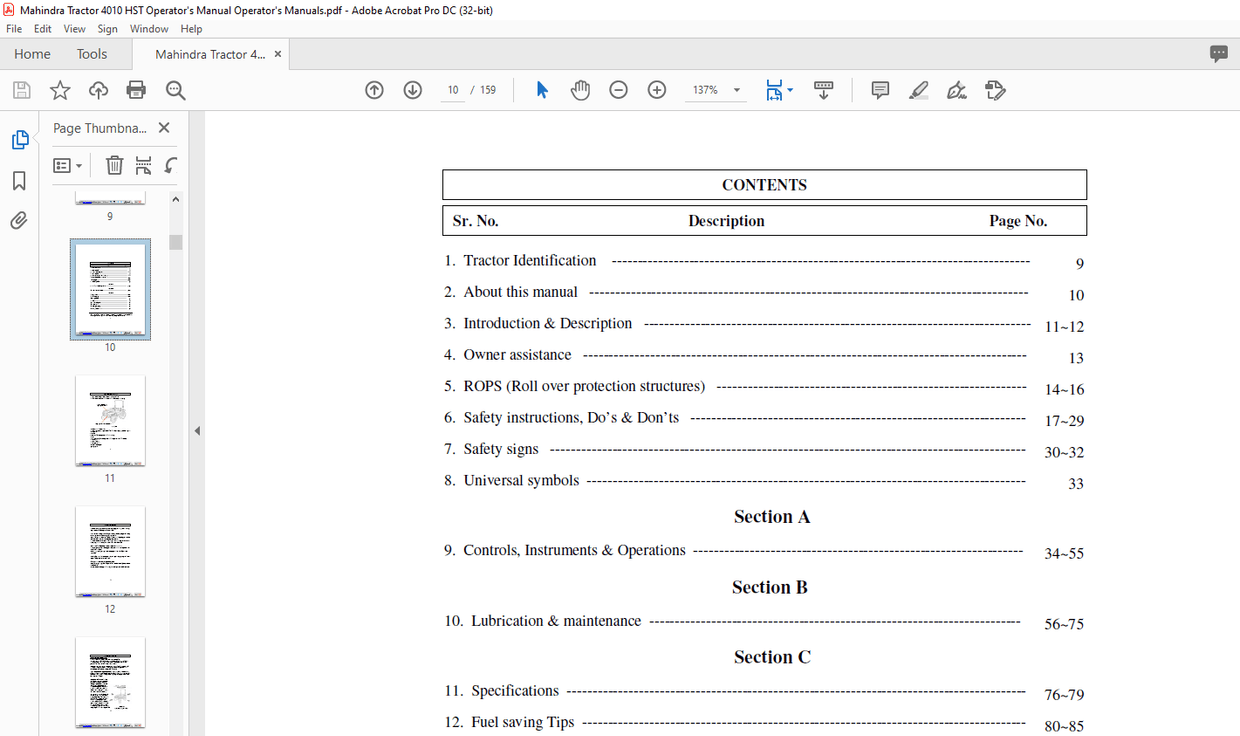Screen dimensions: 1240x736
Task: Delete a page with the trash icon
Action: pos(114,165)
